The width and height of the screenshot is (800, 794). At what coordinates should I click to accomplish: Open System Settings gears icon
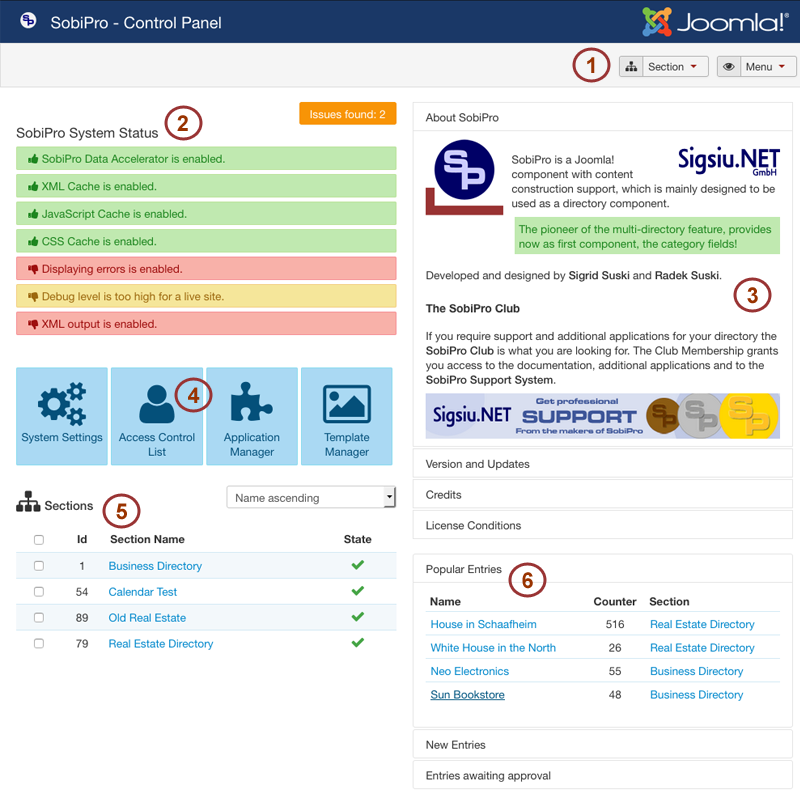point(62,404)
